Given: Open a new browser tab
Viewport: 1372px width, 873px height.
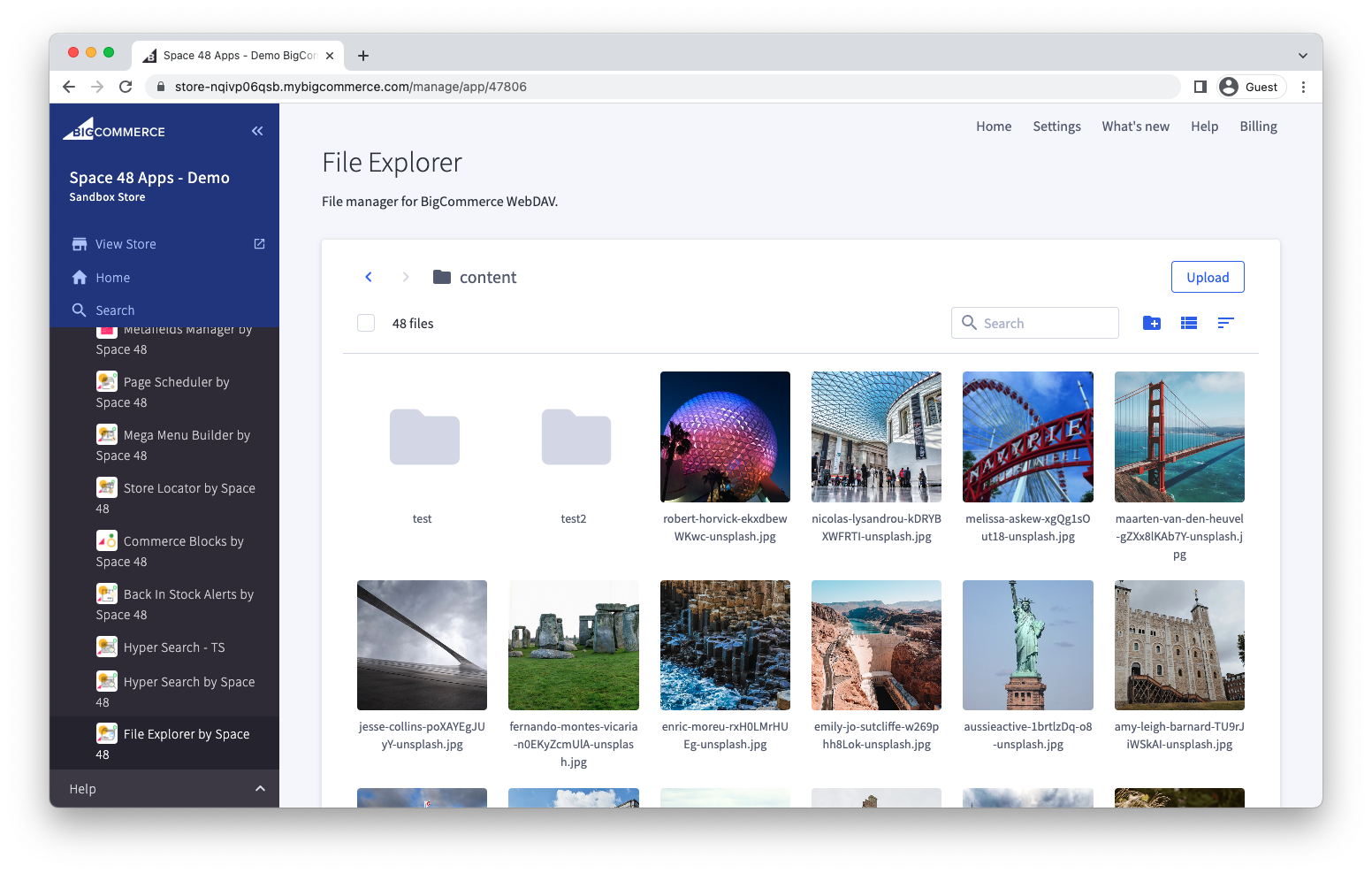Looking at the screenshot, I should click(363, 55).
